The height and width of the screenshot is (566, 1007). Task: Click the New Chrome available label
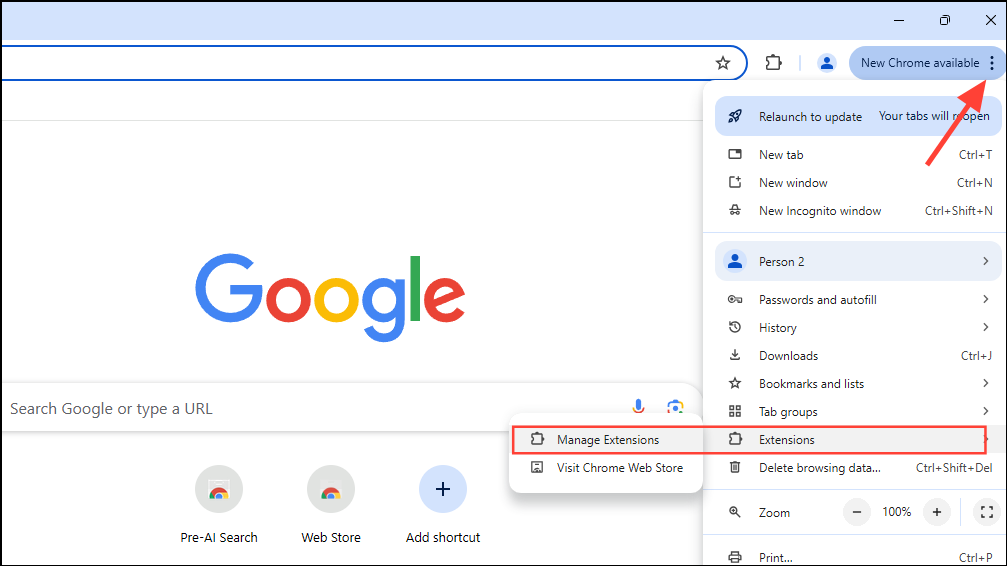[x=920, y=63]
